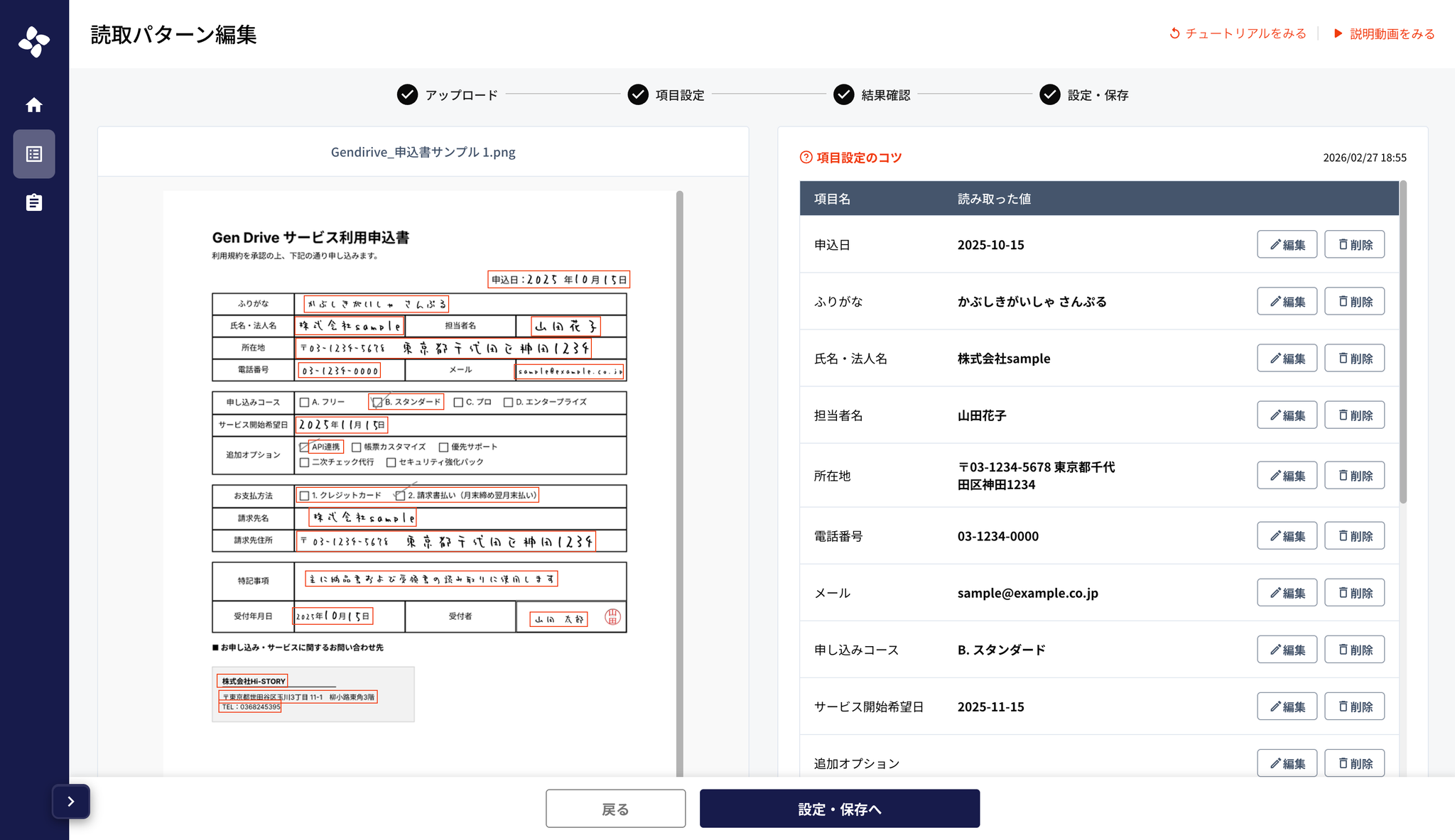Click the item table vertical scrollbar
Viewport: 1455px width, 840px height.
1402,341
